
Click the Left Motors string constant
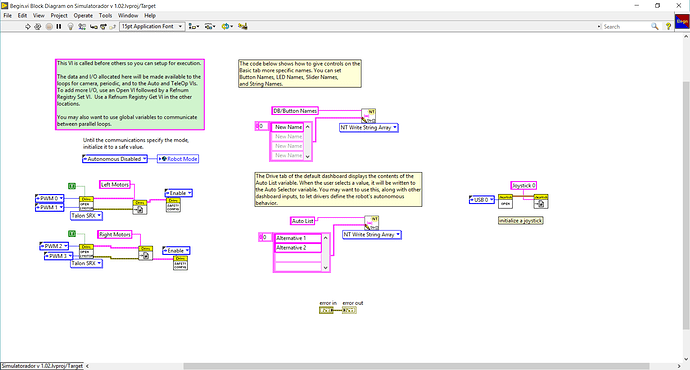tap(115, 184)
